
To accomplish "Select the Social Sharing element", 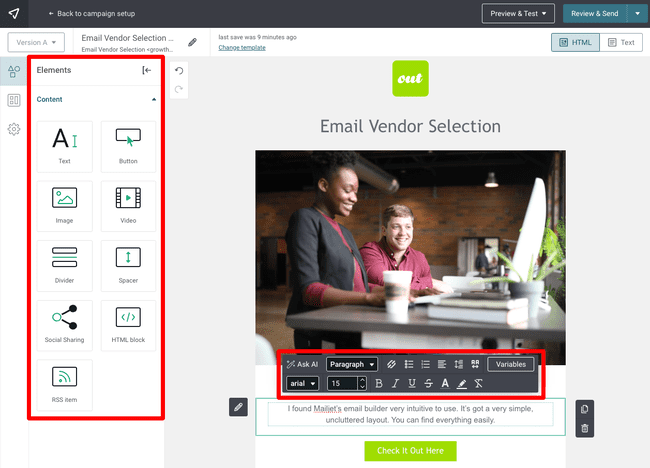I will pos(64,325).
